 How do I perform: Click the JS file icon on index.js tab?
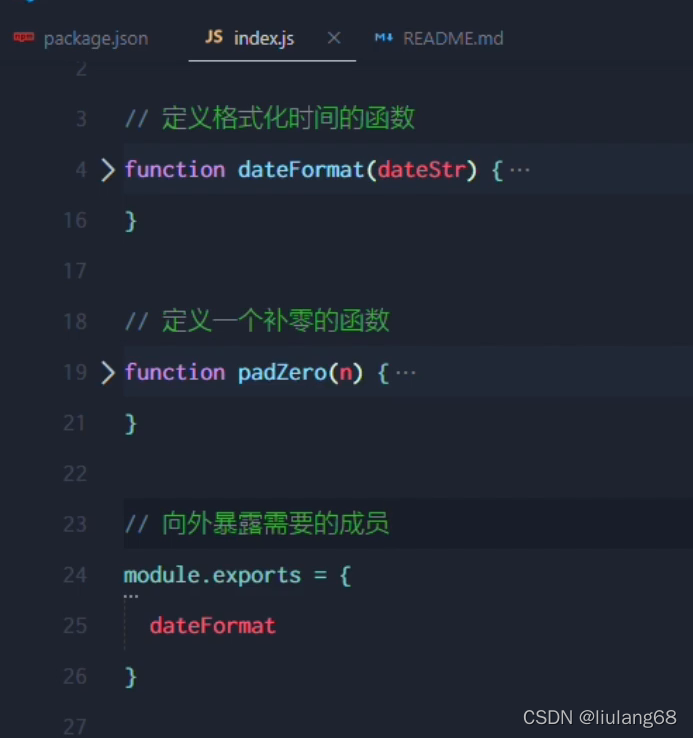tap(214, 37)
